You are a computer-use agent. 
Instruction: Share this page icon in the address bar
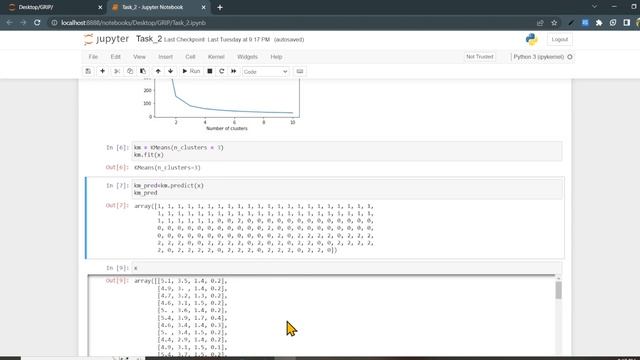(x=540, y=23)
